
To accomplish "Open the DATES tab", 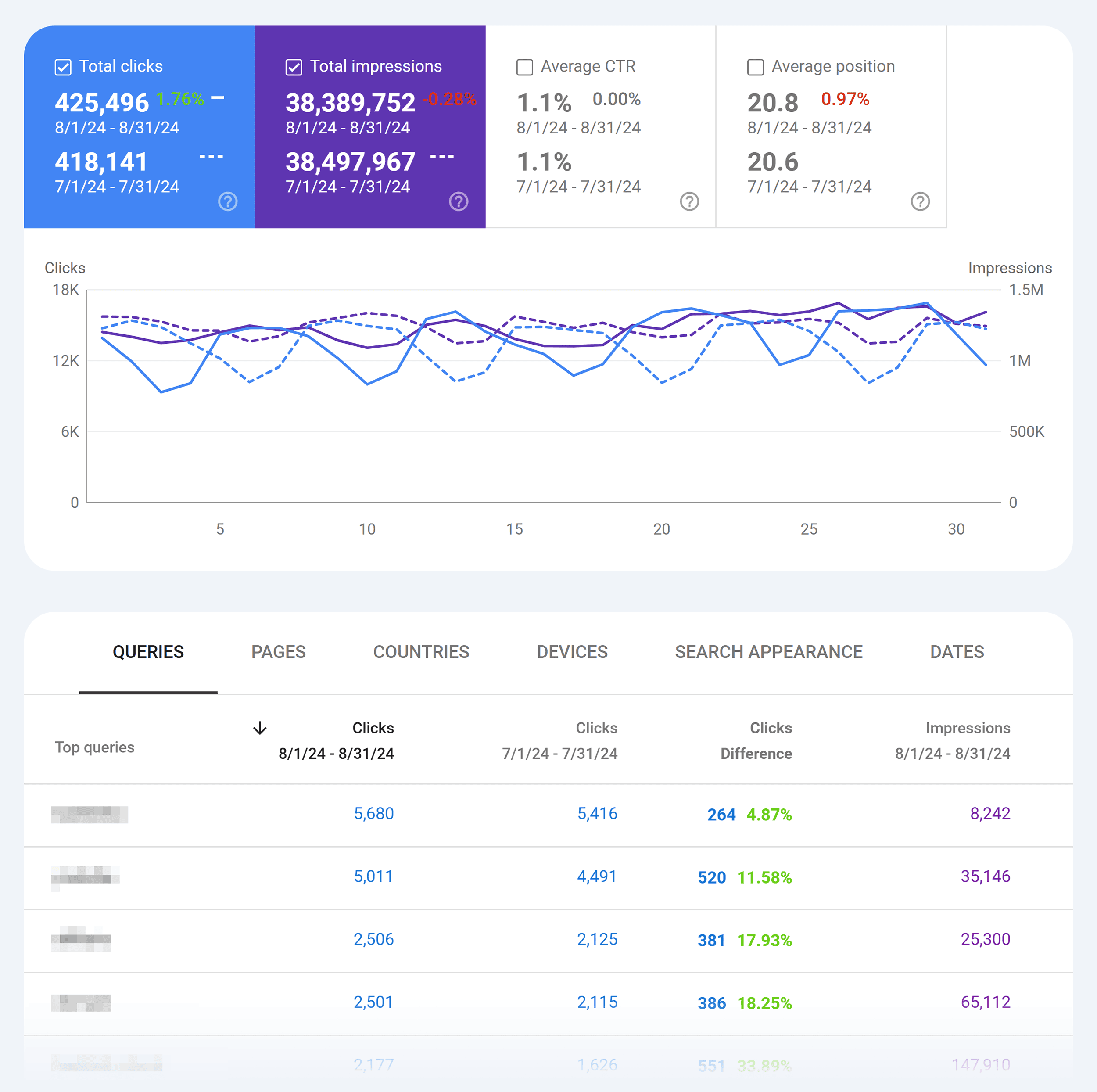I will [x=956, y=652].
